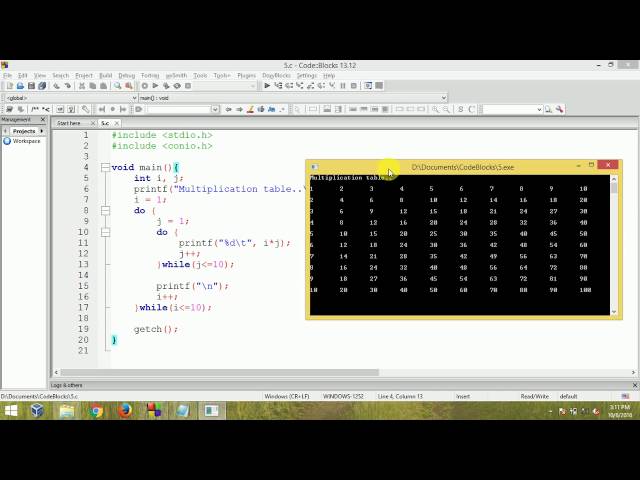Click the Save all files icon
This screenshot has height=480, width=640.
42,86
